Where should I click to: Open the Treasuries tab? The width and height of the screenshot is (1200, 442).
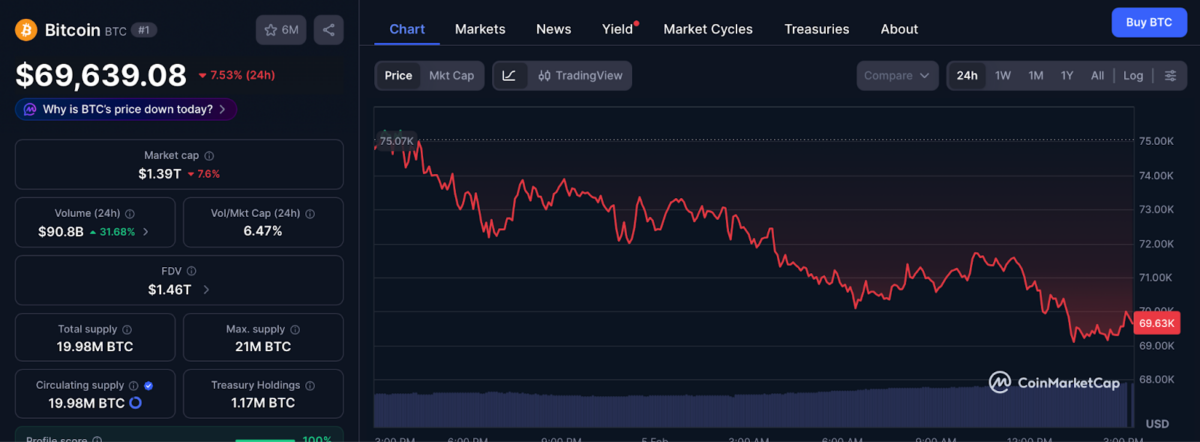(817, 29)
